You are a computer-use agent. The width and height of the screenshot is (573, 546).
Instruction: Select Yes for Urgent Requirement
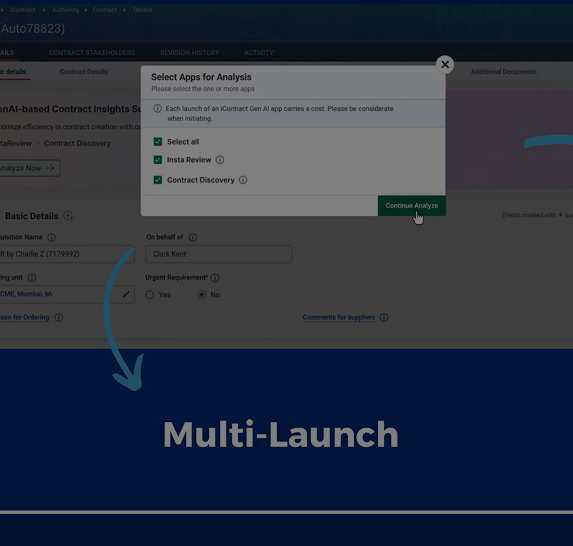tap(149, 295)
